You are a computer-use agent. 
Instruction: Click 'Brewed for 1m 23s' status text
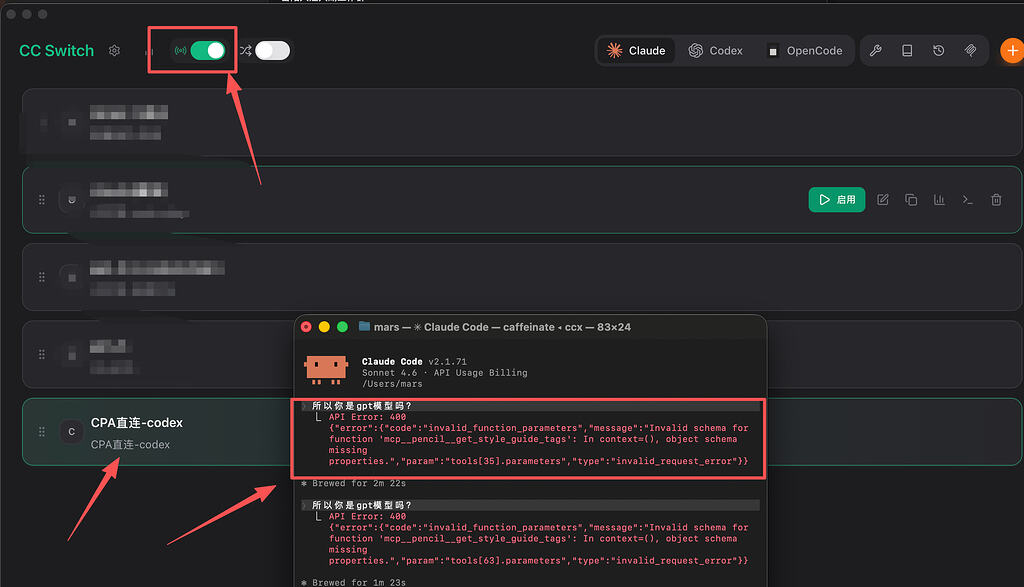click(x=359, y=582)
